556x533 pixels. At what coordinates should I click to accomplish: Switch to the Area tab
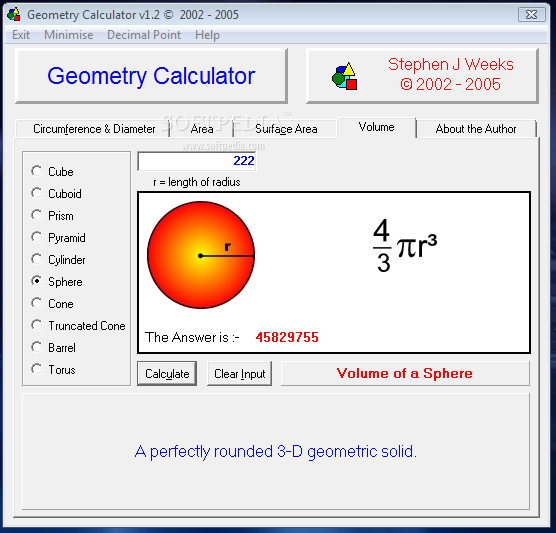tap(202, 129)
